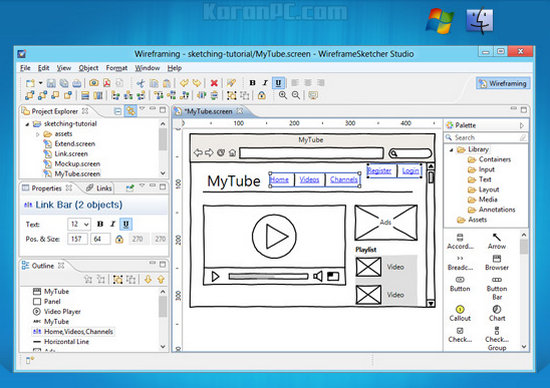Image resolution: width=550 pixels, height=388 pixels.
Task: Click the red Delete icon in toolbar
Action: [214, 83]
